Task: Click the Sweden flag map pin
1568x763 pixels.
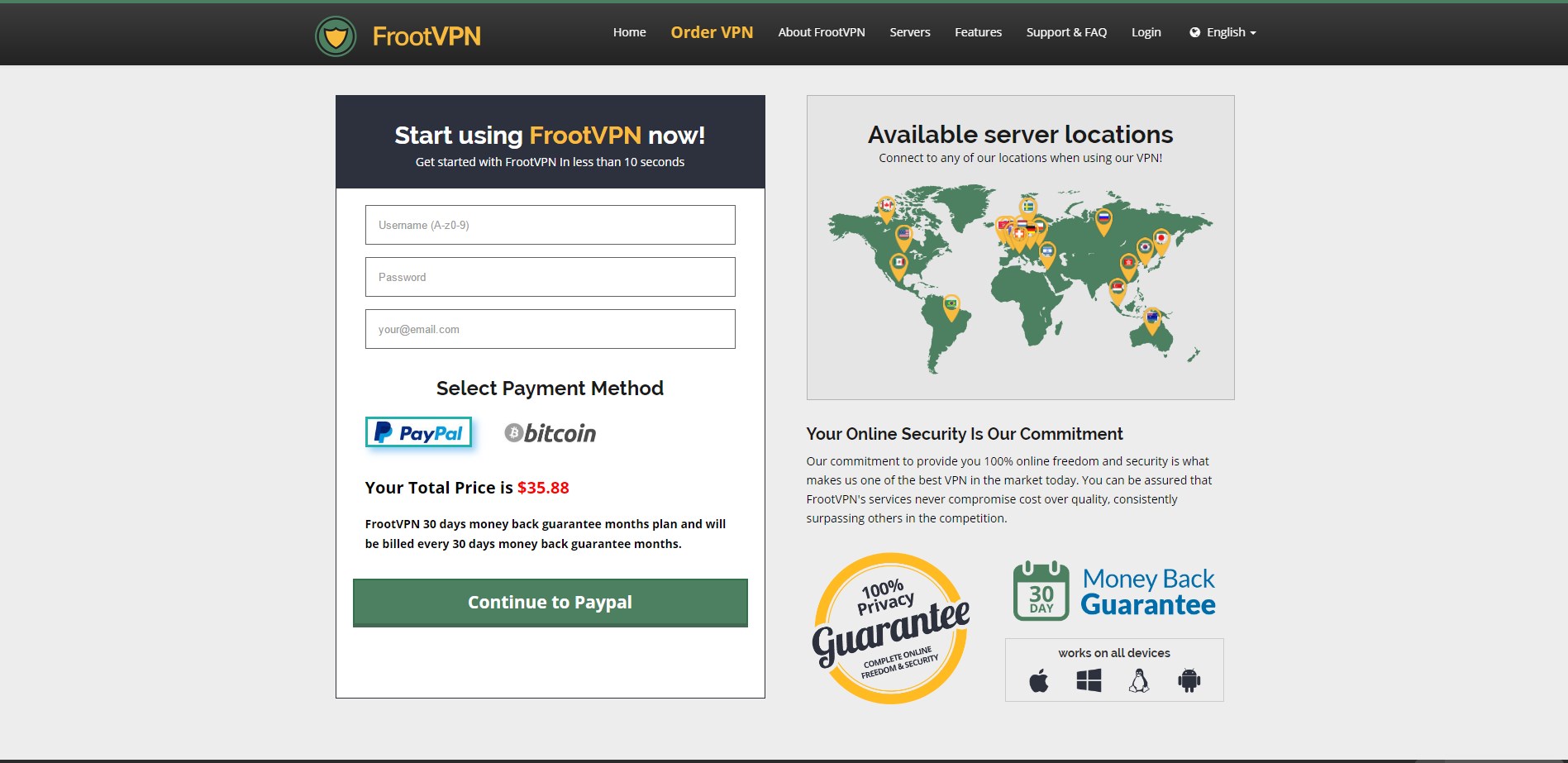Action: [1028, 208]
